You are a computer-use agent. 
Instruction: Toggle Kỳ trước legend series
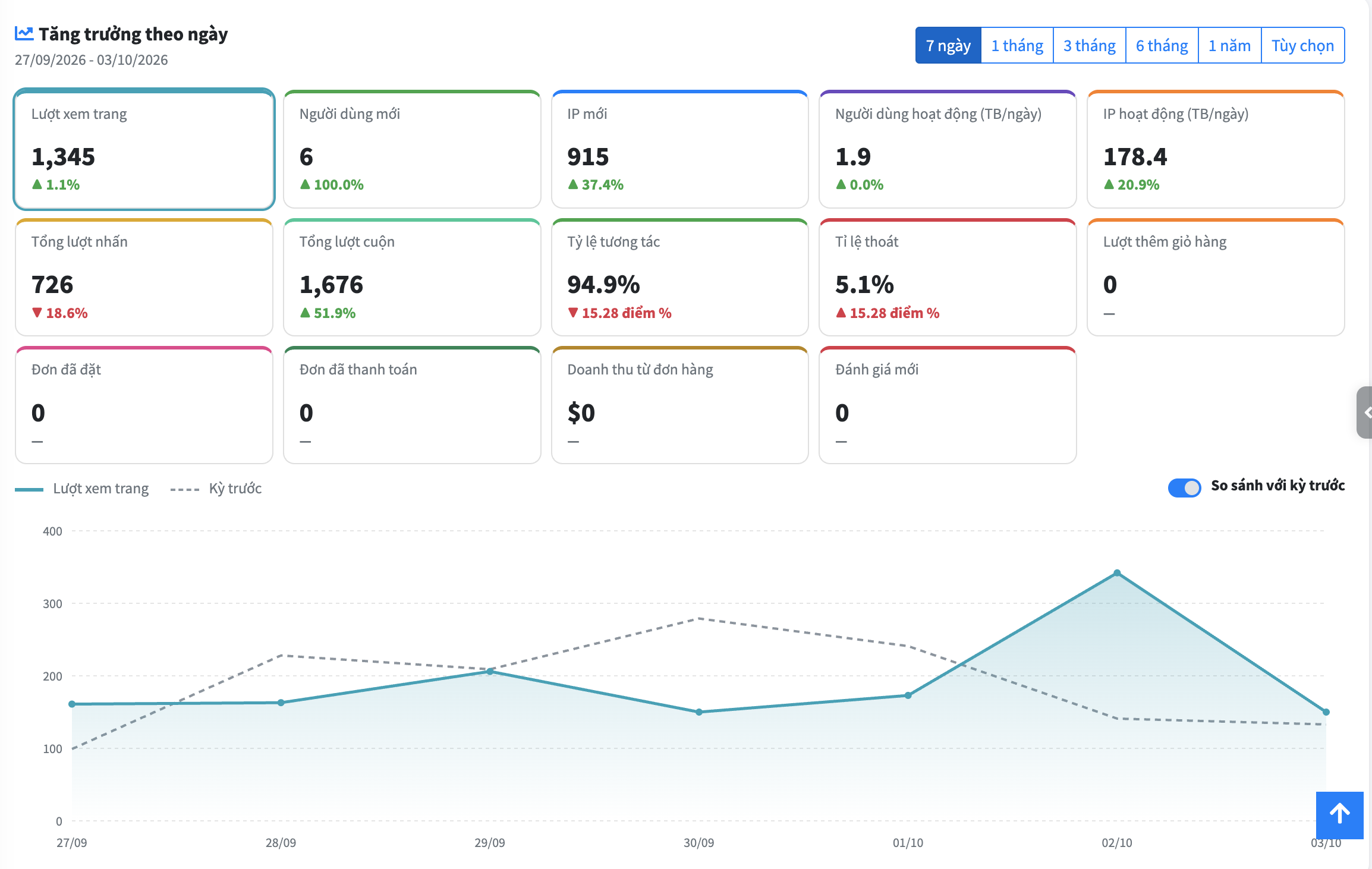tap(216, 489)
